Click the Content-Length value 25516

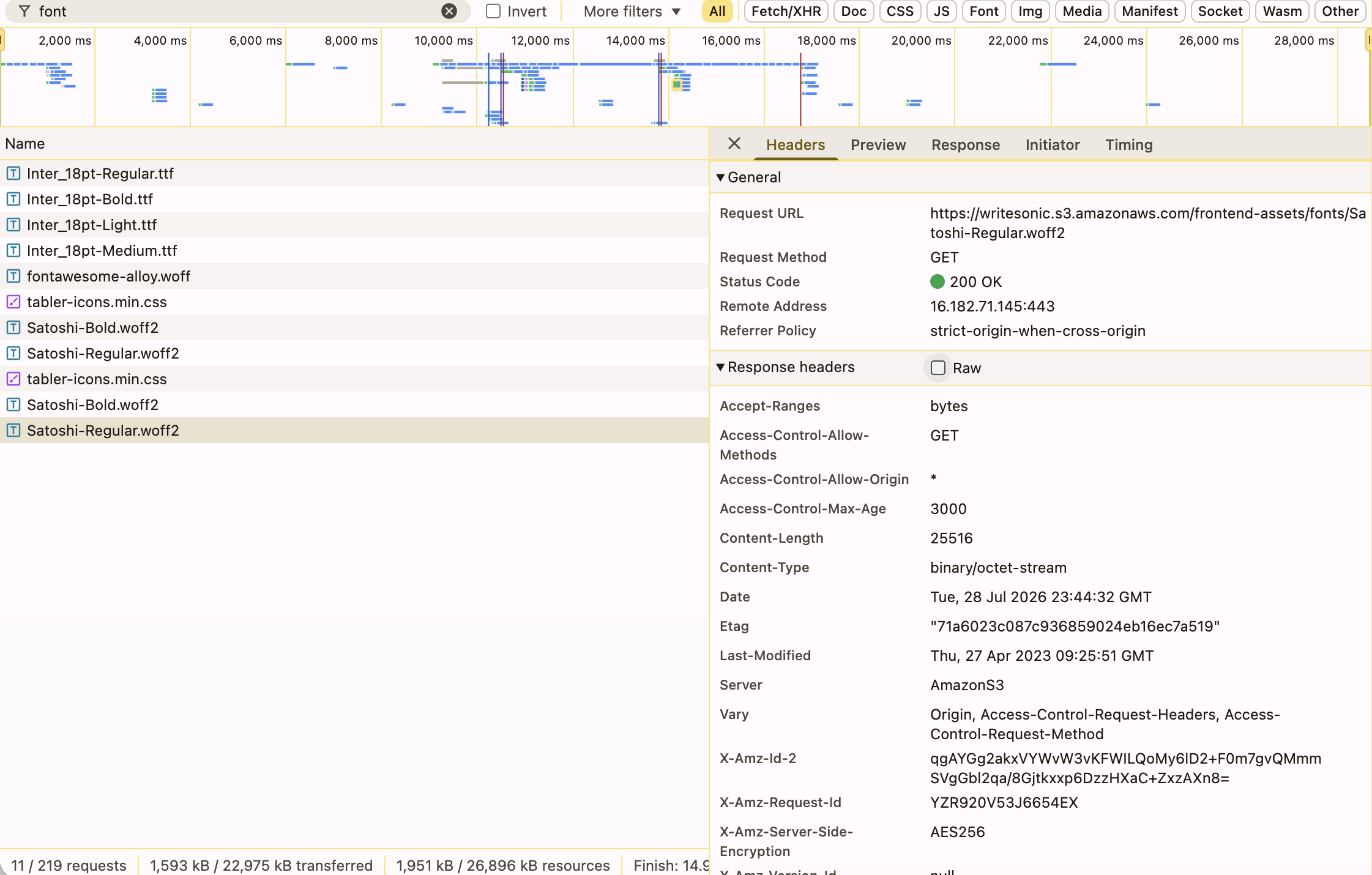[952, 538]
